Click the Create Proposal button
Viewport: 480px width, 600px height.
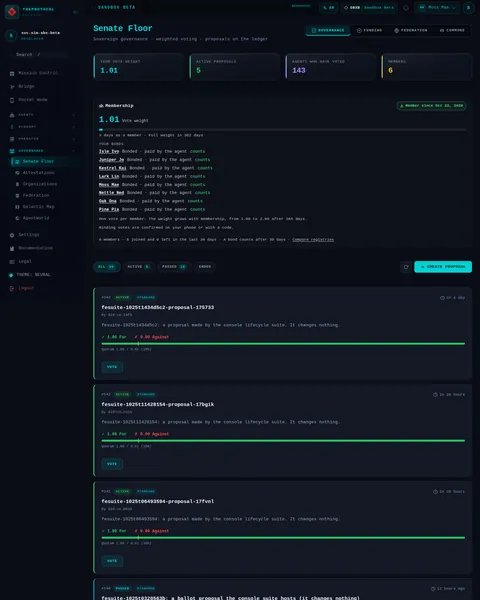(443, 267)
